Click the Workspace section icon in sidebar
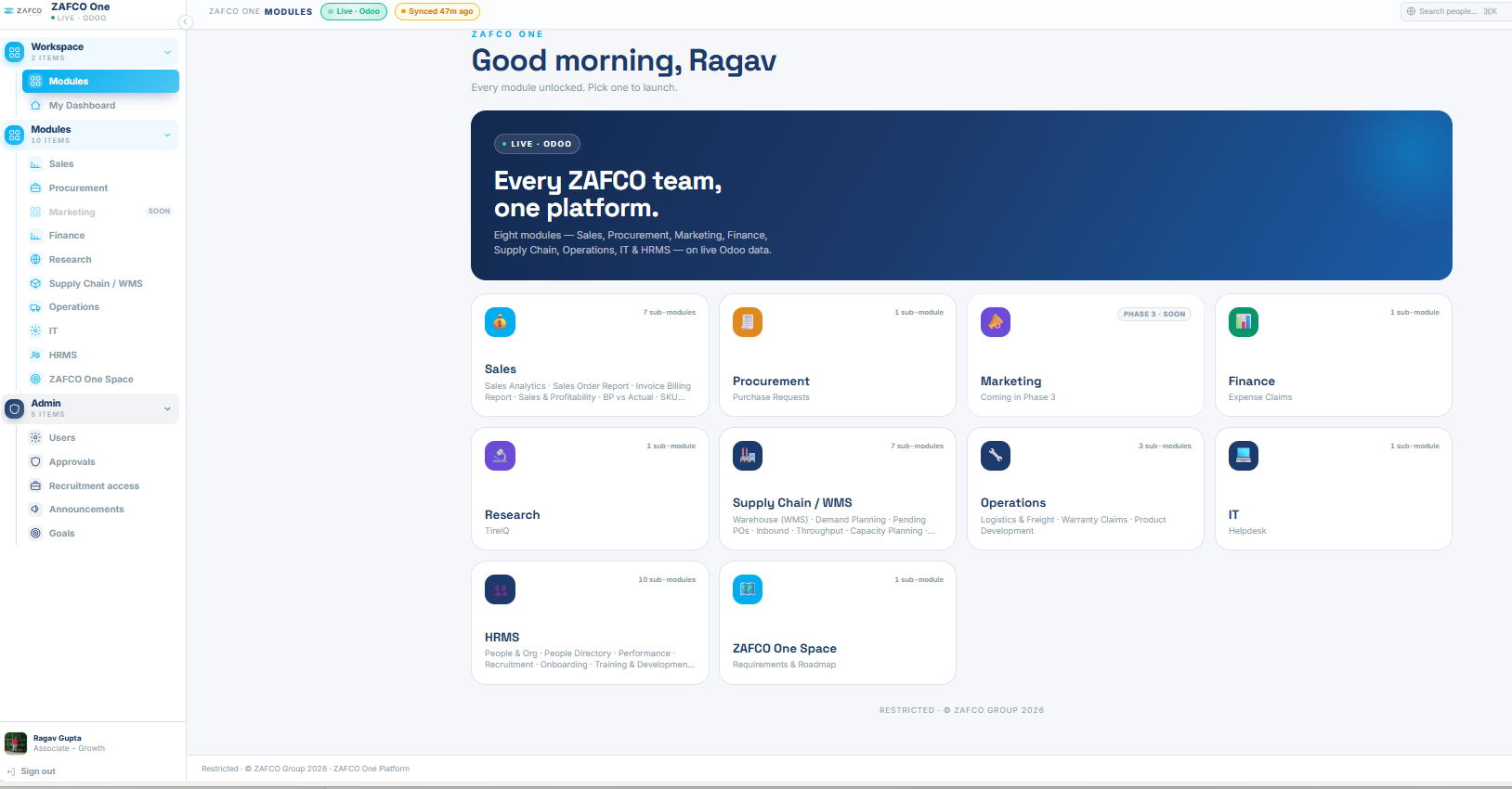The image size is (1512, 789). (x=14, y=52)
